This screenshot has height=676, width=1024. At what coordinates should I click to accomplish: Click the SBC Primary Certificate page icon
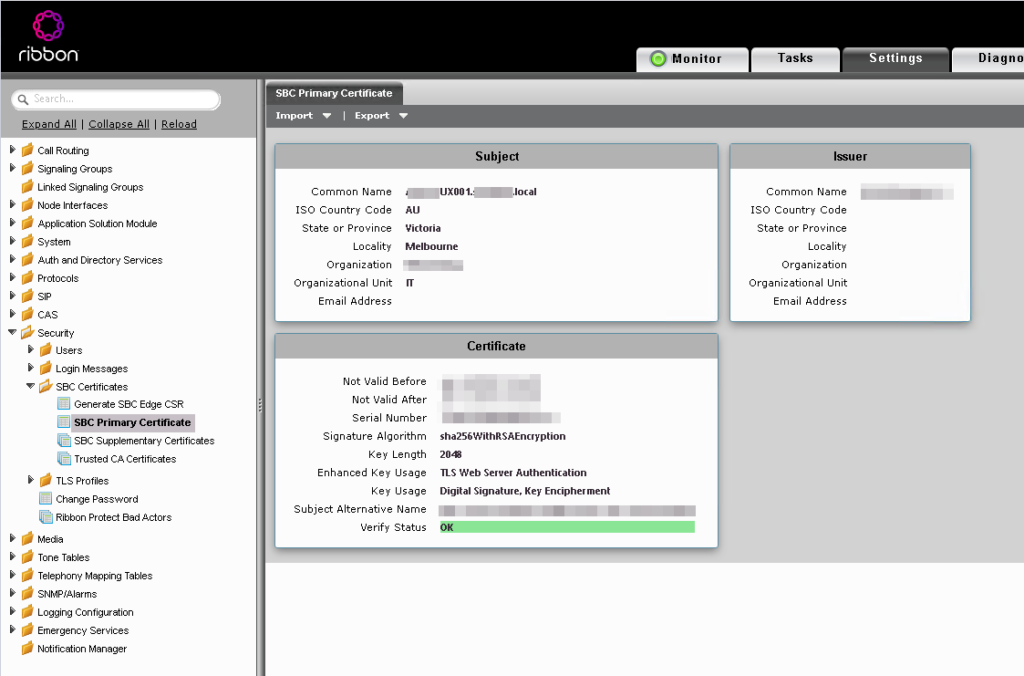(x=63, y=422)
